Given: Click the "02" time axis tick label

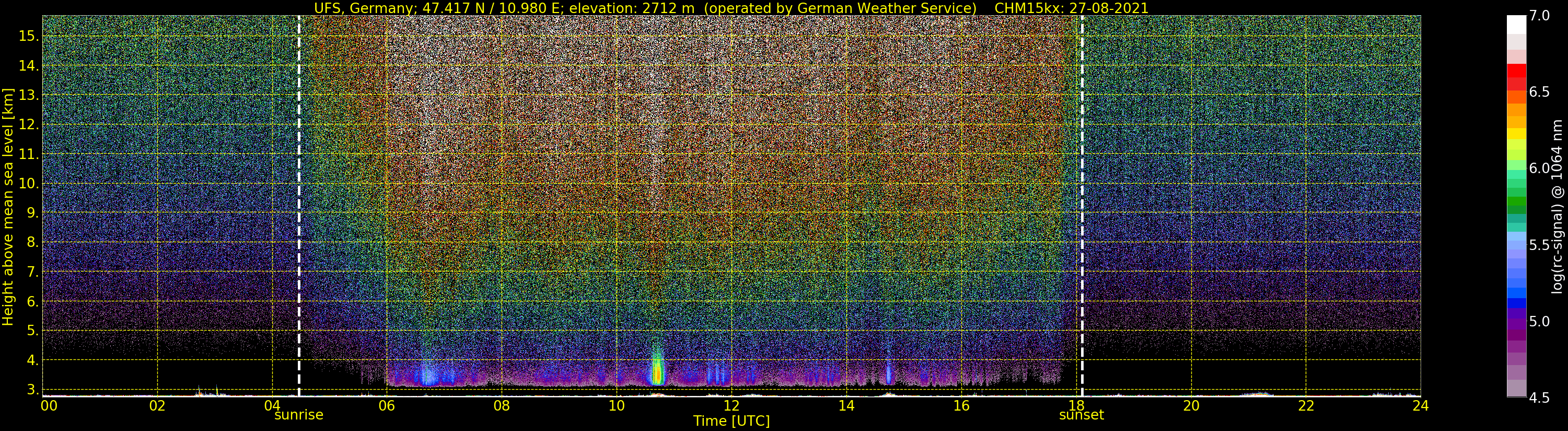Looking at the screenshot, I should point(158,406).
